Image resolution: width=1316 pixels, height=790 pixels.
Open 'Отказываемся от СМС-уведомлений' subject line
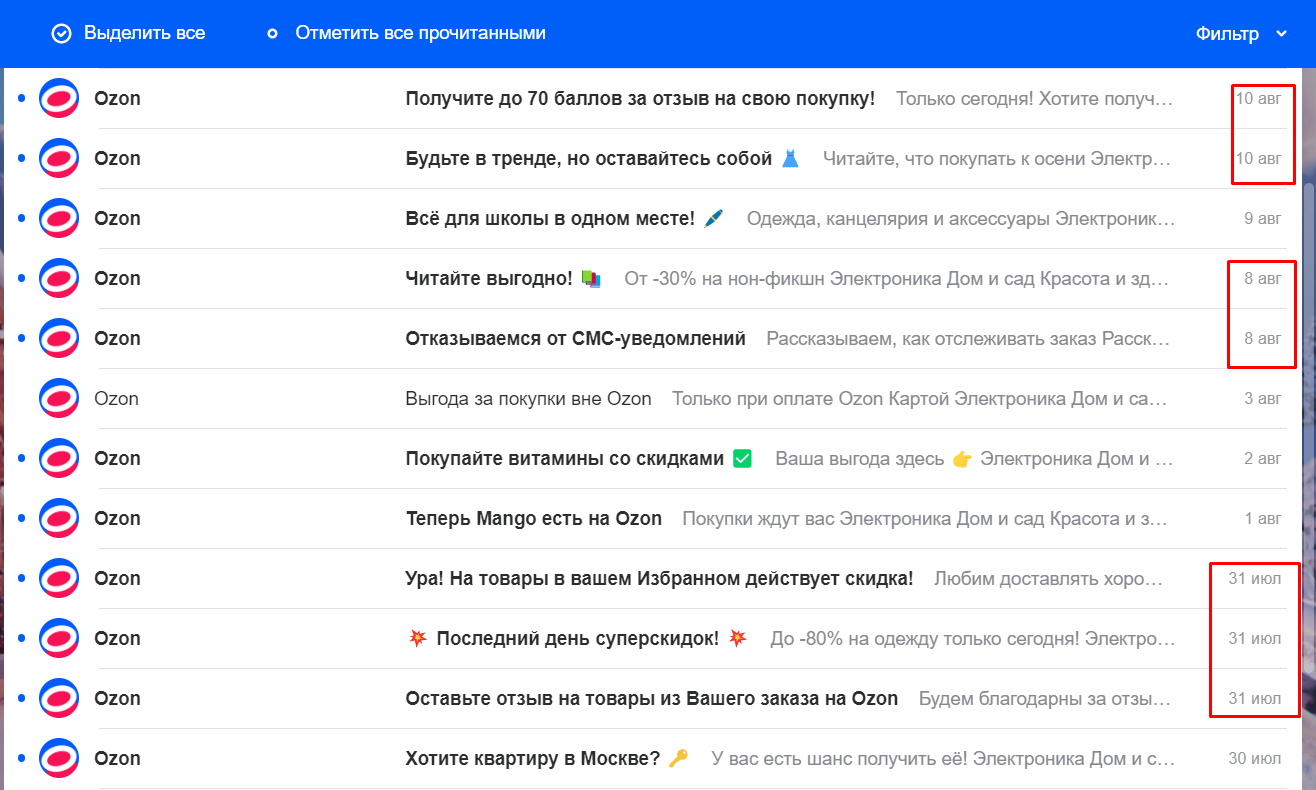tap(576, 338)
